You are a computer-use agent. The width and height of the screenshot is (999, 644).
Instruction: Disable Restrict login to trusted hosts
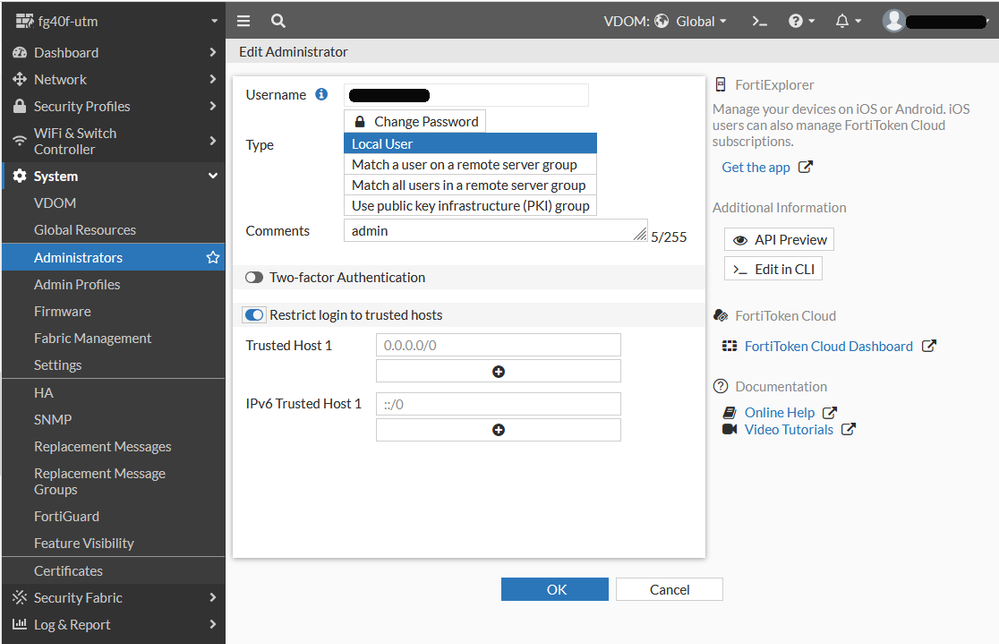click(x=254, y=315)
